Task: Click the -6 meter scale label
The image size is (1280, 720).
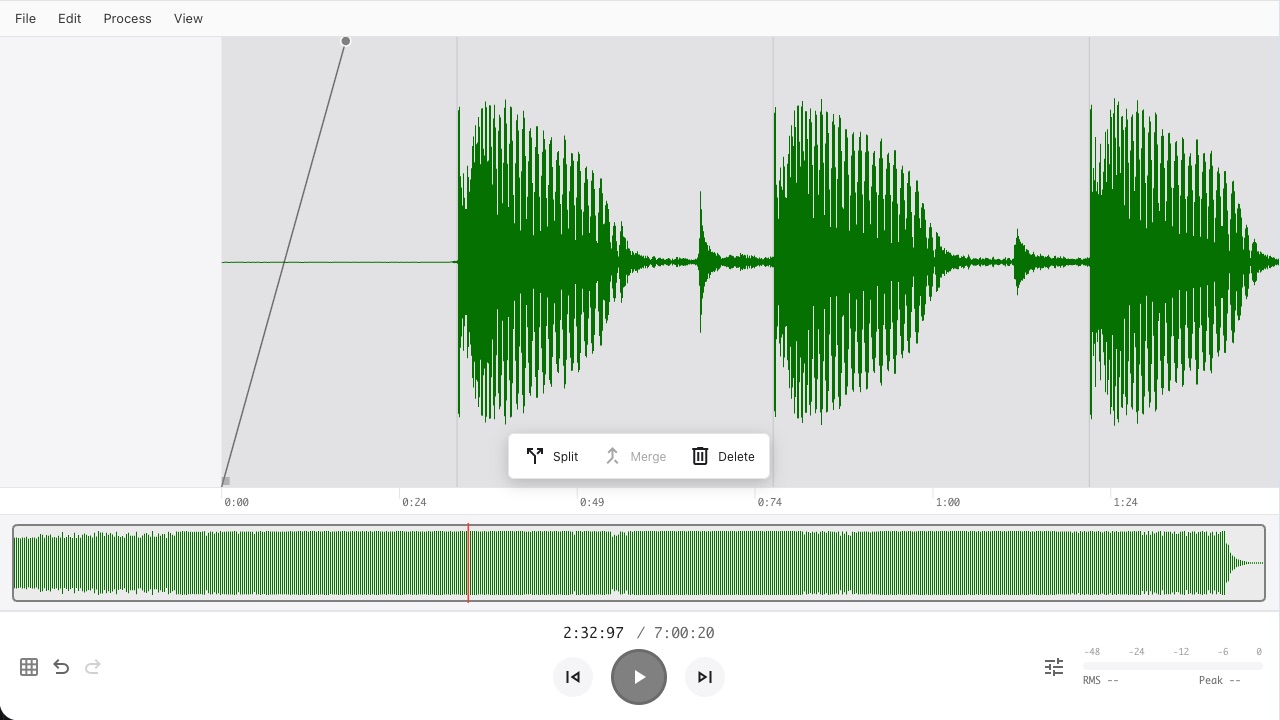Action: pos(1223,652)
